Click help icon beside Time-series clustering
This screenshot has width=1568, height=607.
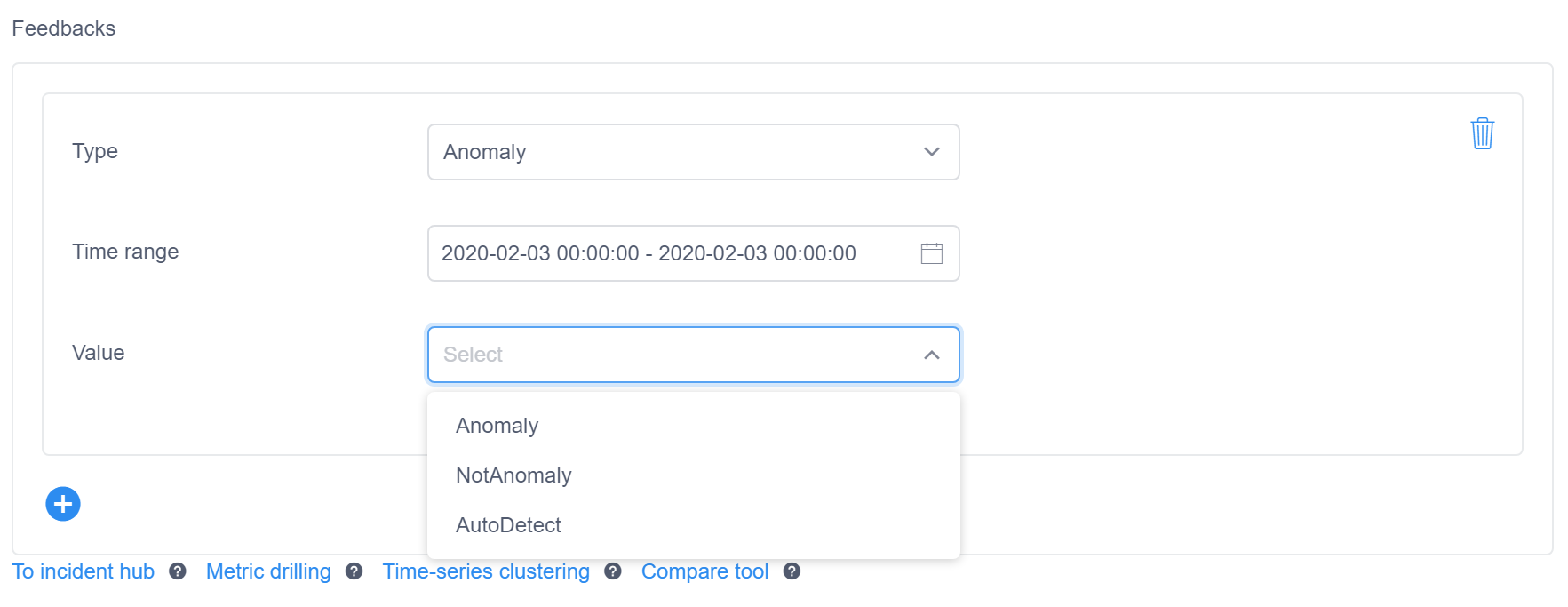click(x=613, y=571)
